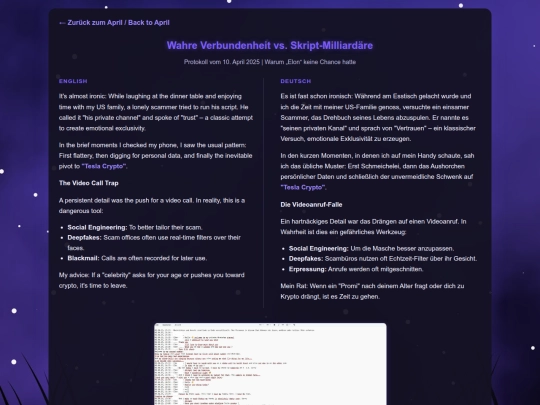540x405 pixels.
Task: Click the paragraph starting 'My advice:'
Action: (152, 280)
